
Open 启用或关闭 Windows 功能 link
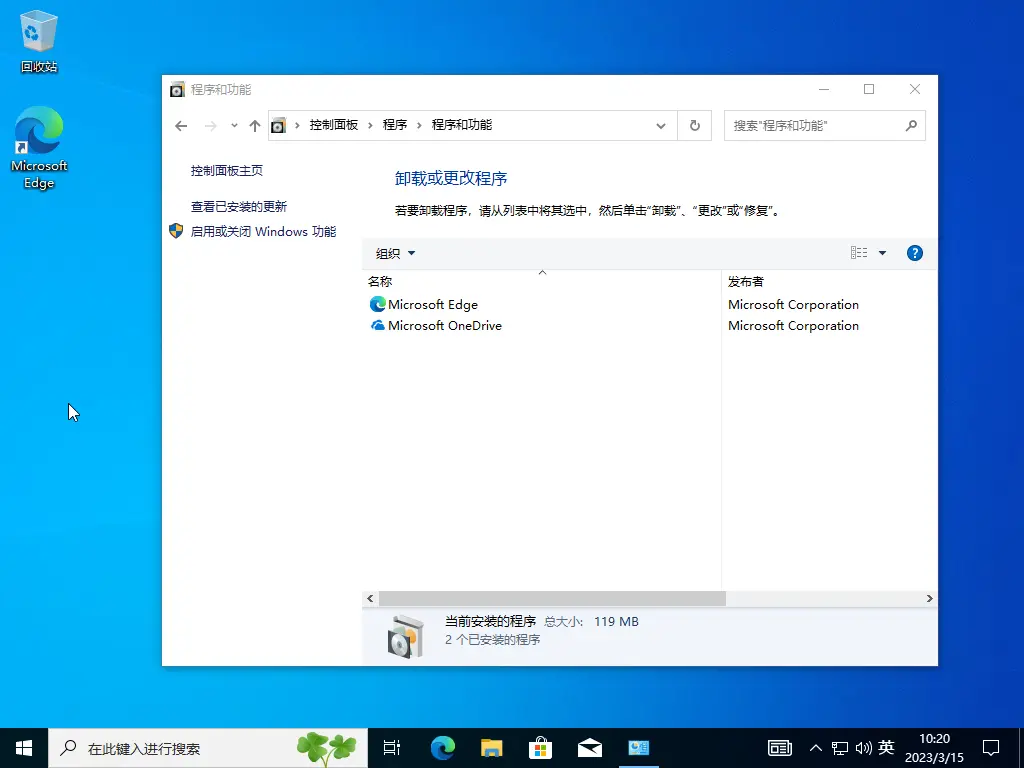(263, 231)
